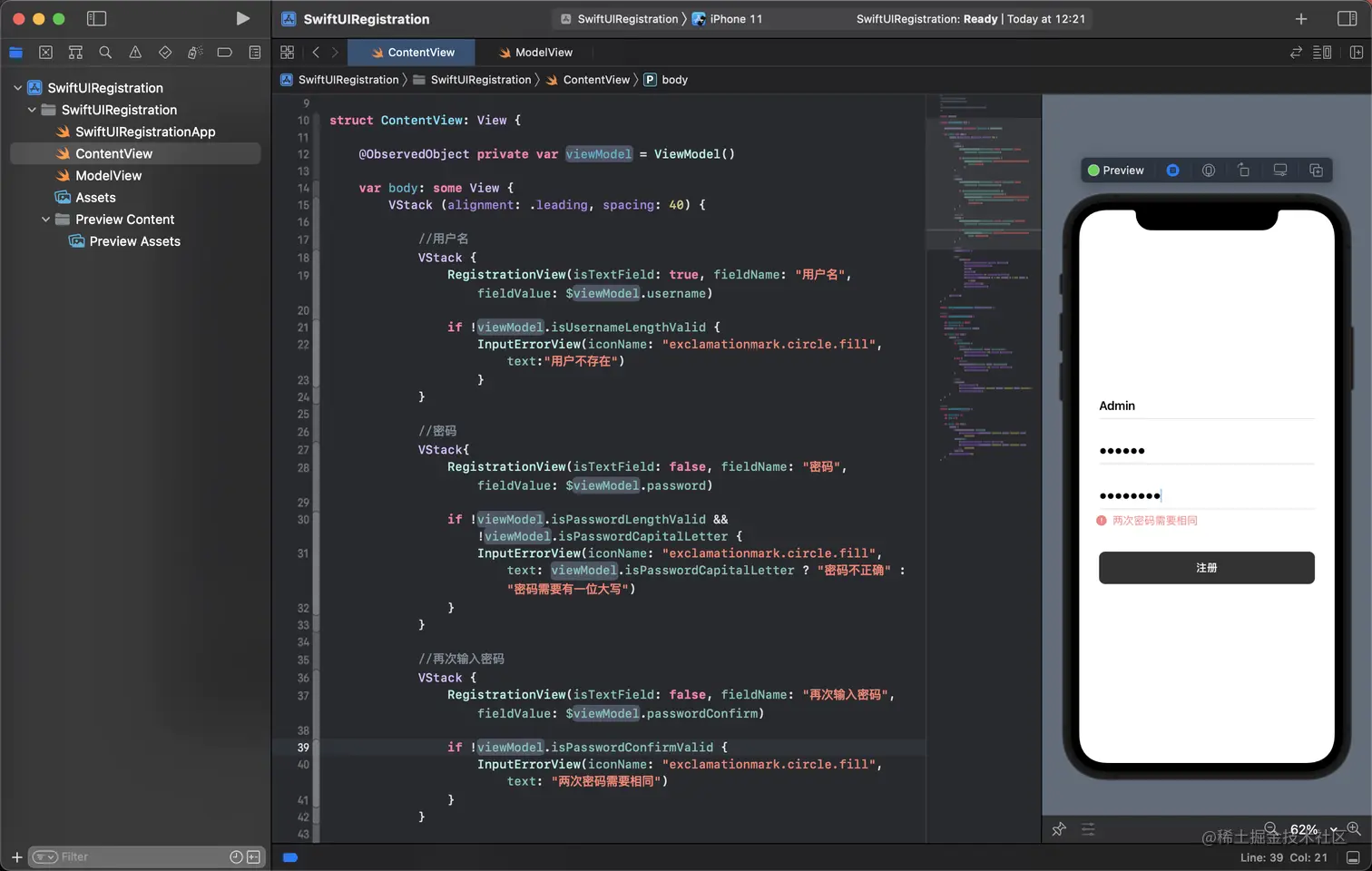Duplicate the preview
Viewport: 1372px width, 871px height.
1316,171
